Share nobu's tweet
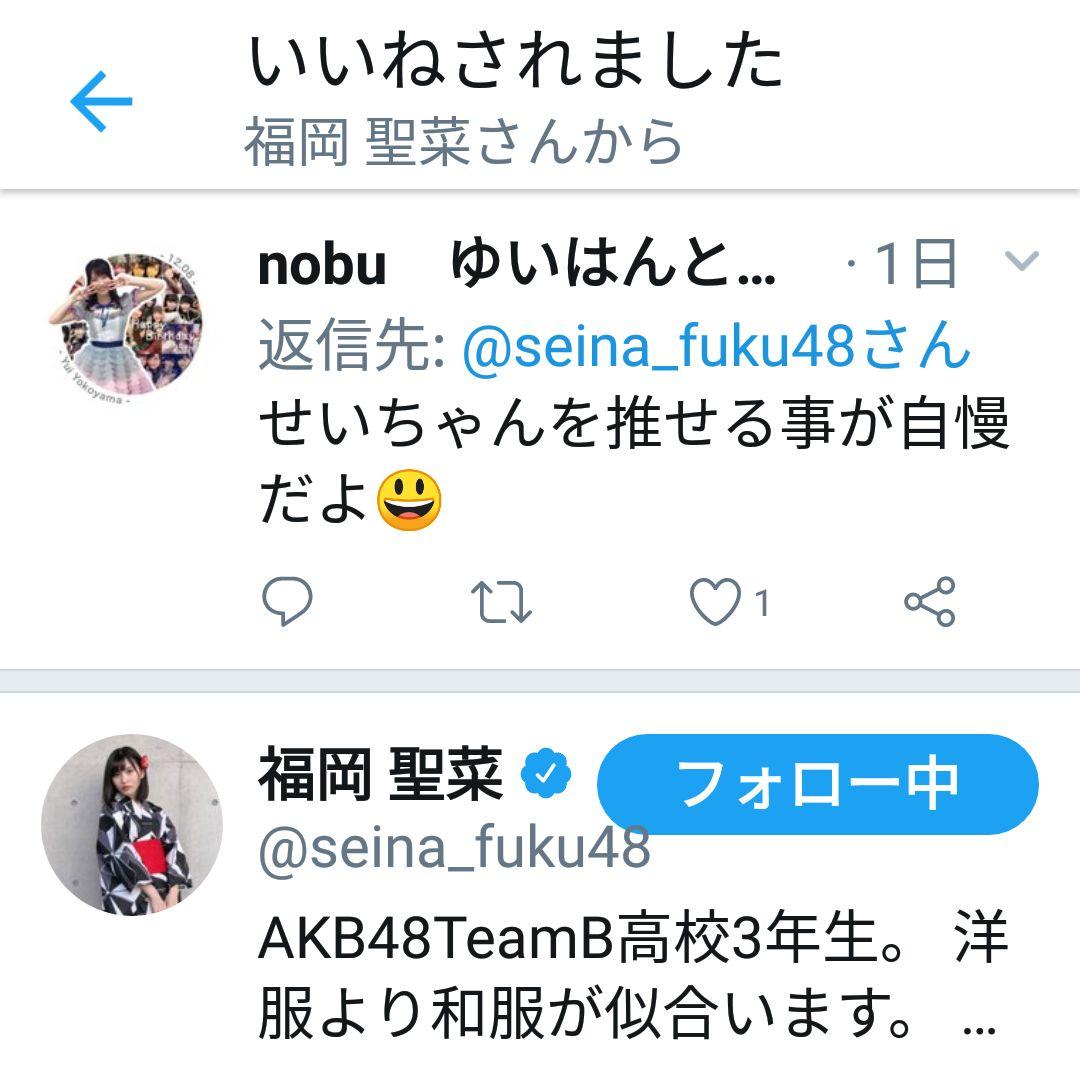This screenshot has height=1080, width=1080. point(930,602)
